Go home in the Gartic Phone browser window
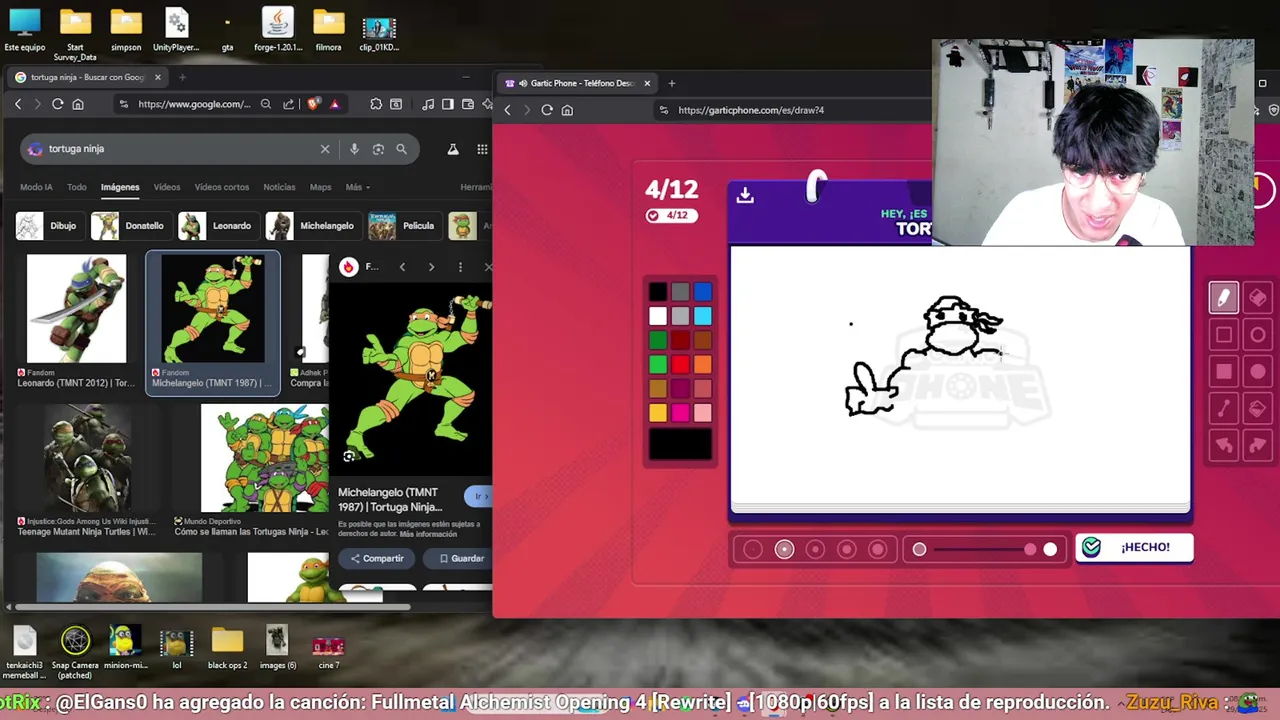The height and width of the screenshot is (720, 1280). tap(567, 110)
